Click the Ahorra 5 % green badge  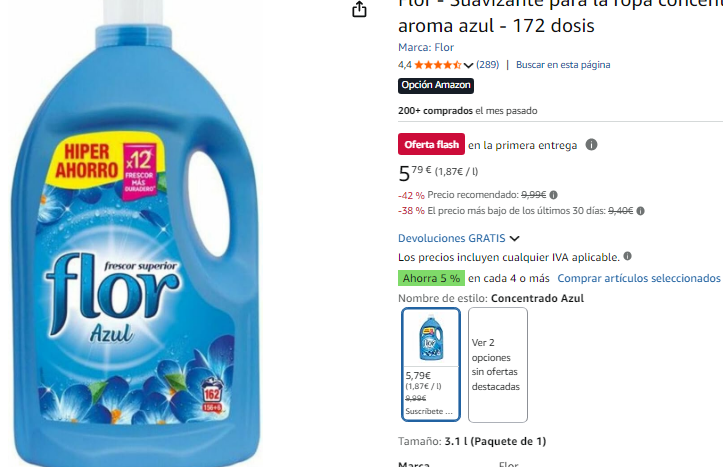[431, 278]
